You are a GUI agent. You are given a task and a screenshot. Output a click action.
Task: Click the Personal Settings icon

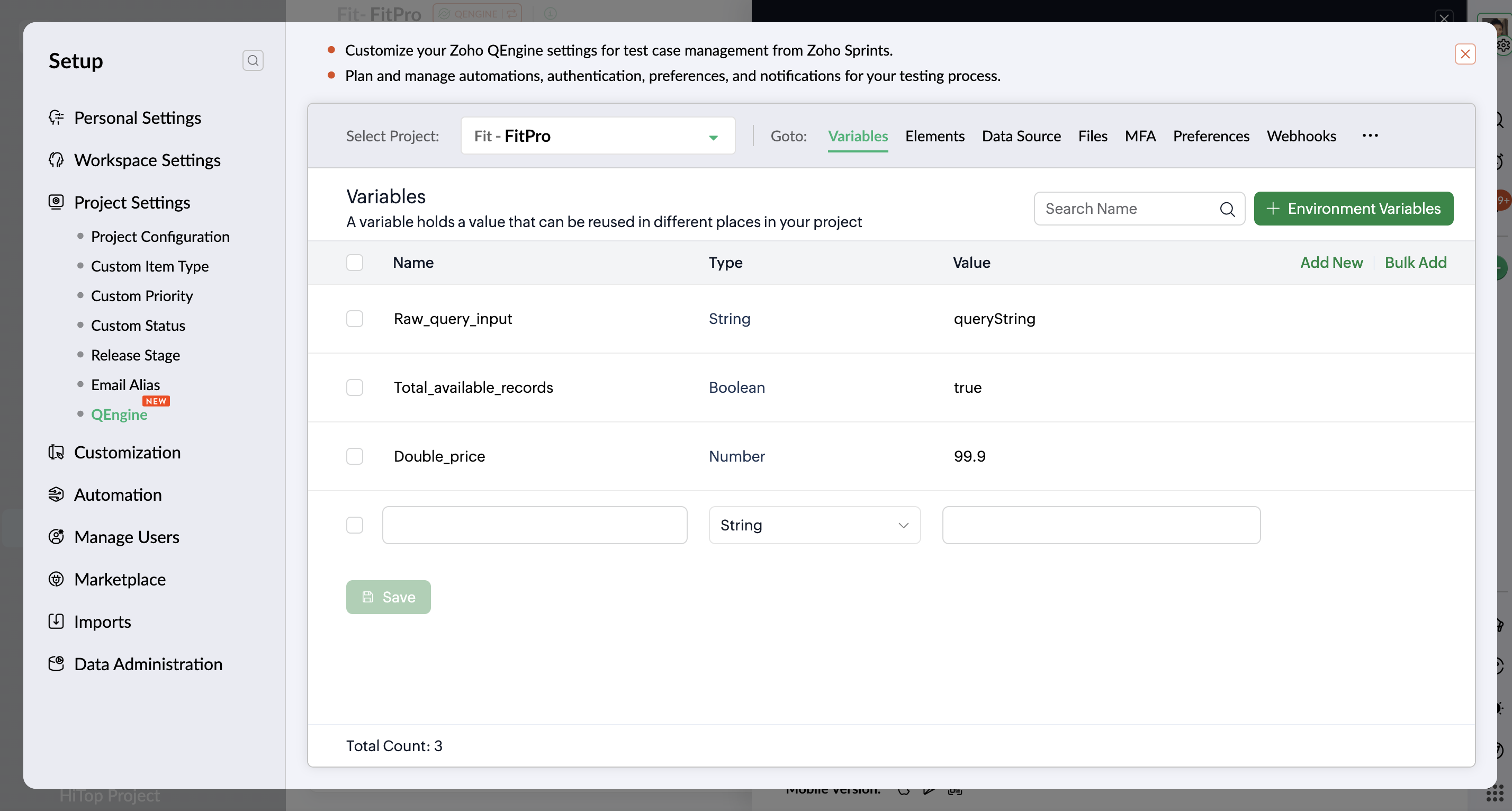pos(56,118)
